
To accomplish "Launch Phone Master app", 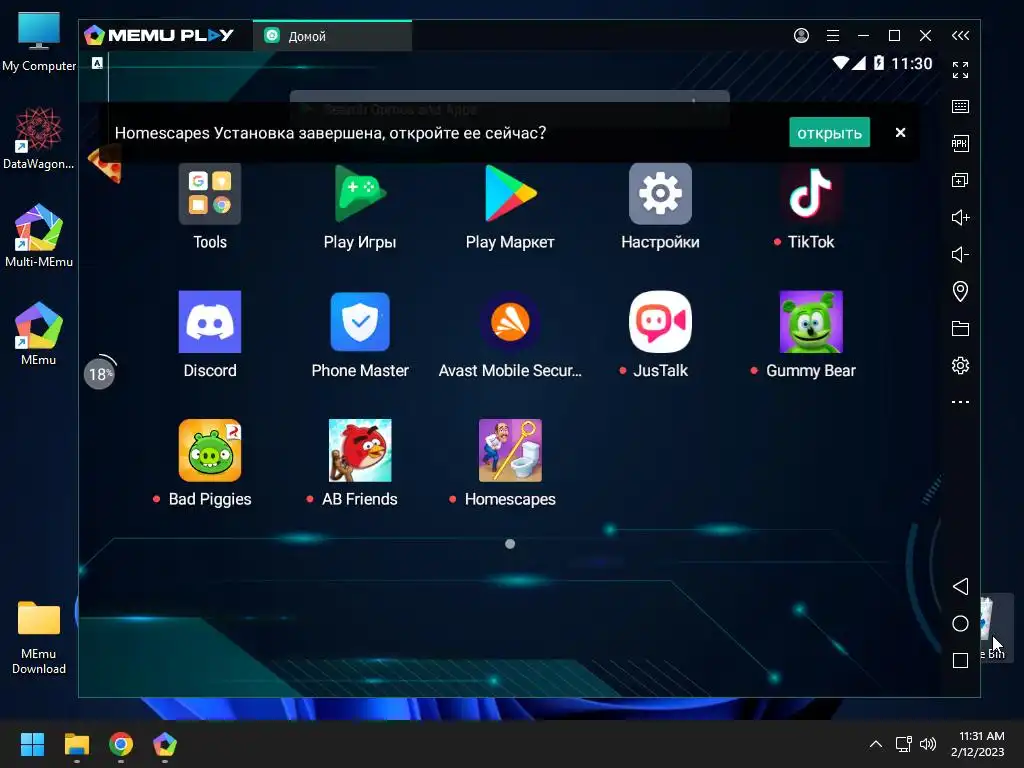I will 360,322.
